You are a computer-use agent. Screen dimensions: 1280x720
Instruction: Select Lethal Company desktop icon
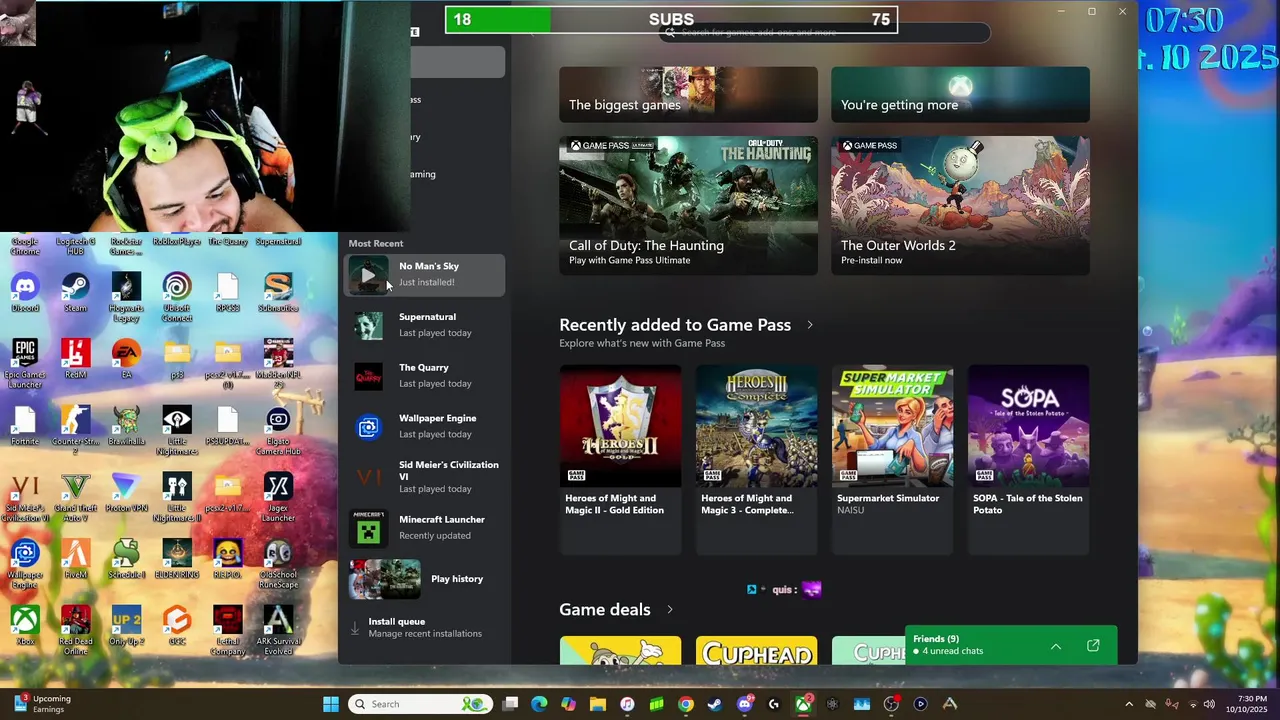tap(227, 631)
